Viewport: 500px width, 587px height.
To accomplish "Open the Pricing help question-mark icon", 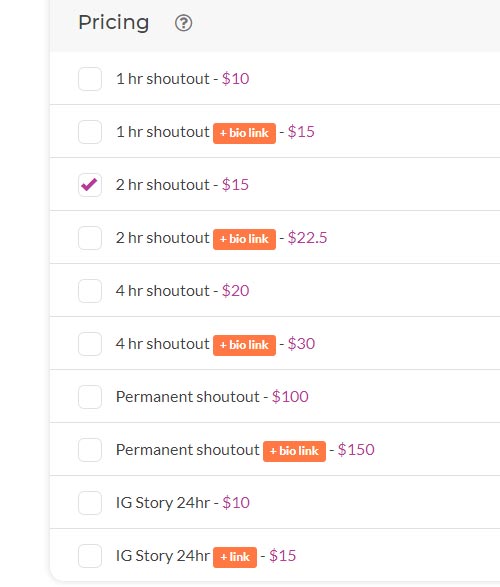I will click(183, 23).
